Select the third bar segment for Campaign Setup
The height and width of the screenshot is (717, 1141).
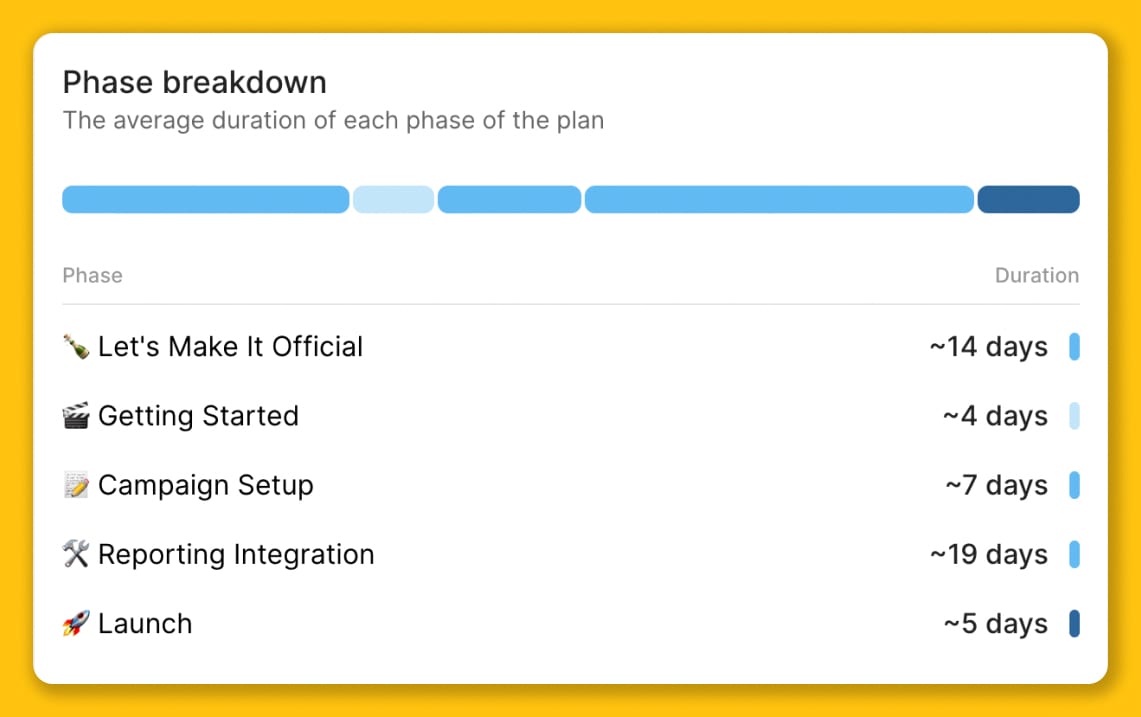(509, 199)
